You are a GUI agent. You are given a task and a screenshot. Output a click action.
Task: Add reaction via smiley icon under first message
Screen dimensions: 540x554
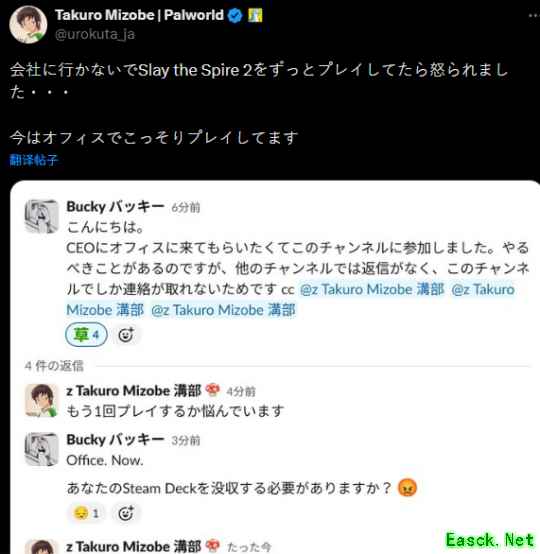126,335
